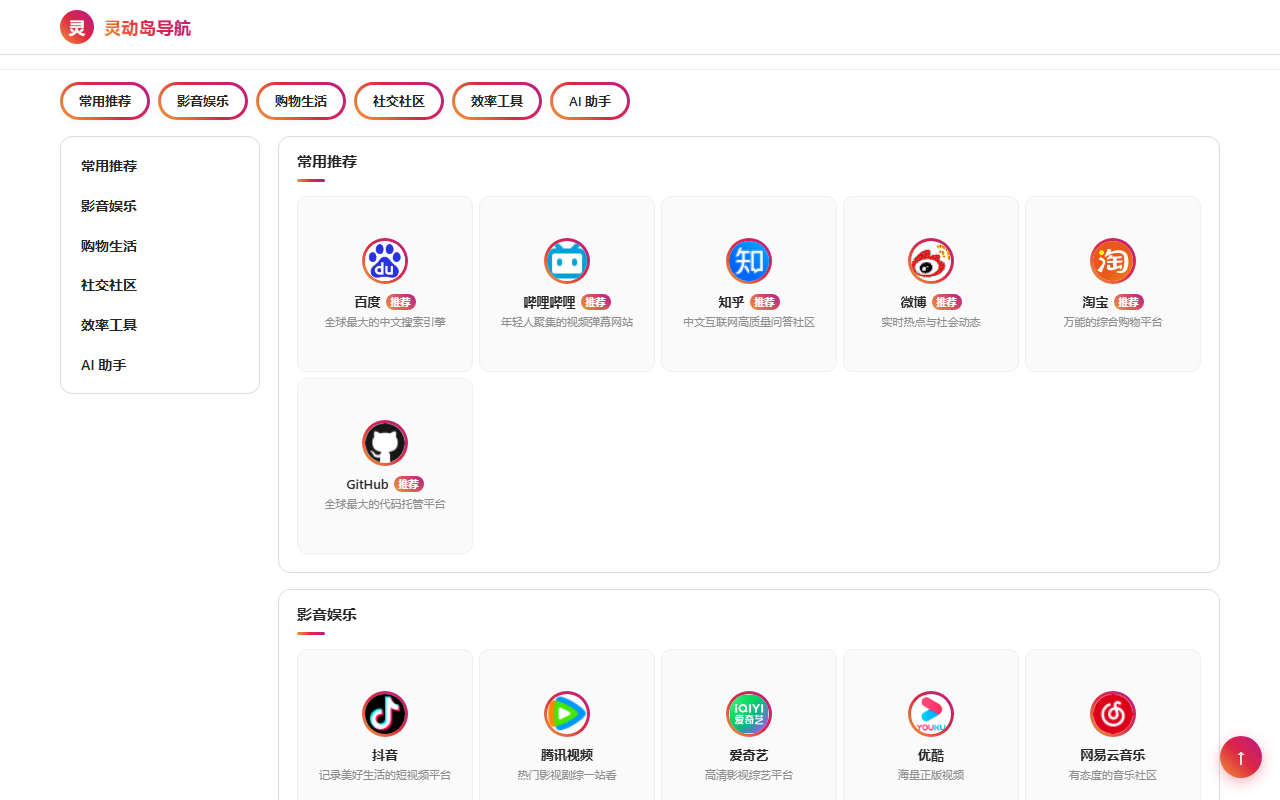The image size is (1280, 800).
Task: Click the 灵动岛导航 site title
Action: pos(147,28)
